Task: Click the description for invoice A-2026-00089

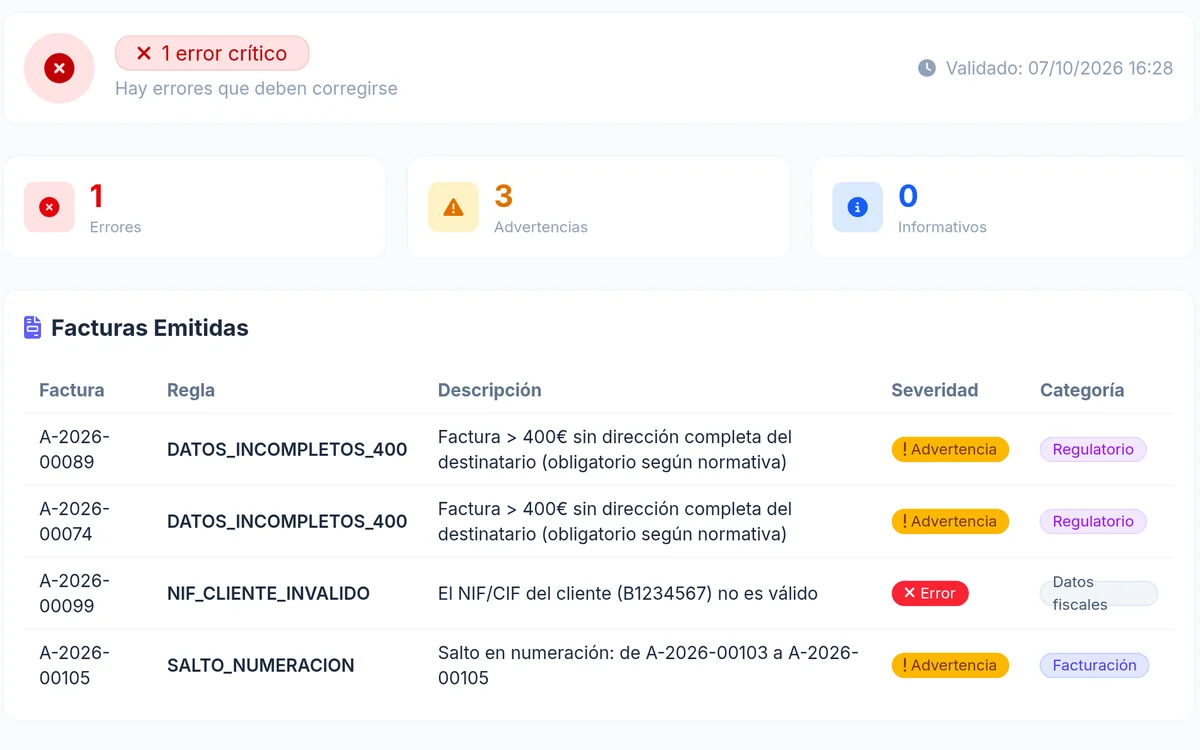Action: pyautogui.click(x=615, y=450)
